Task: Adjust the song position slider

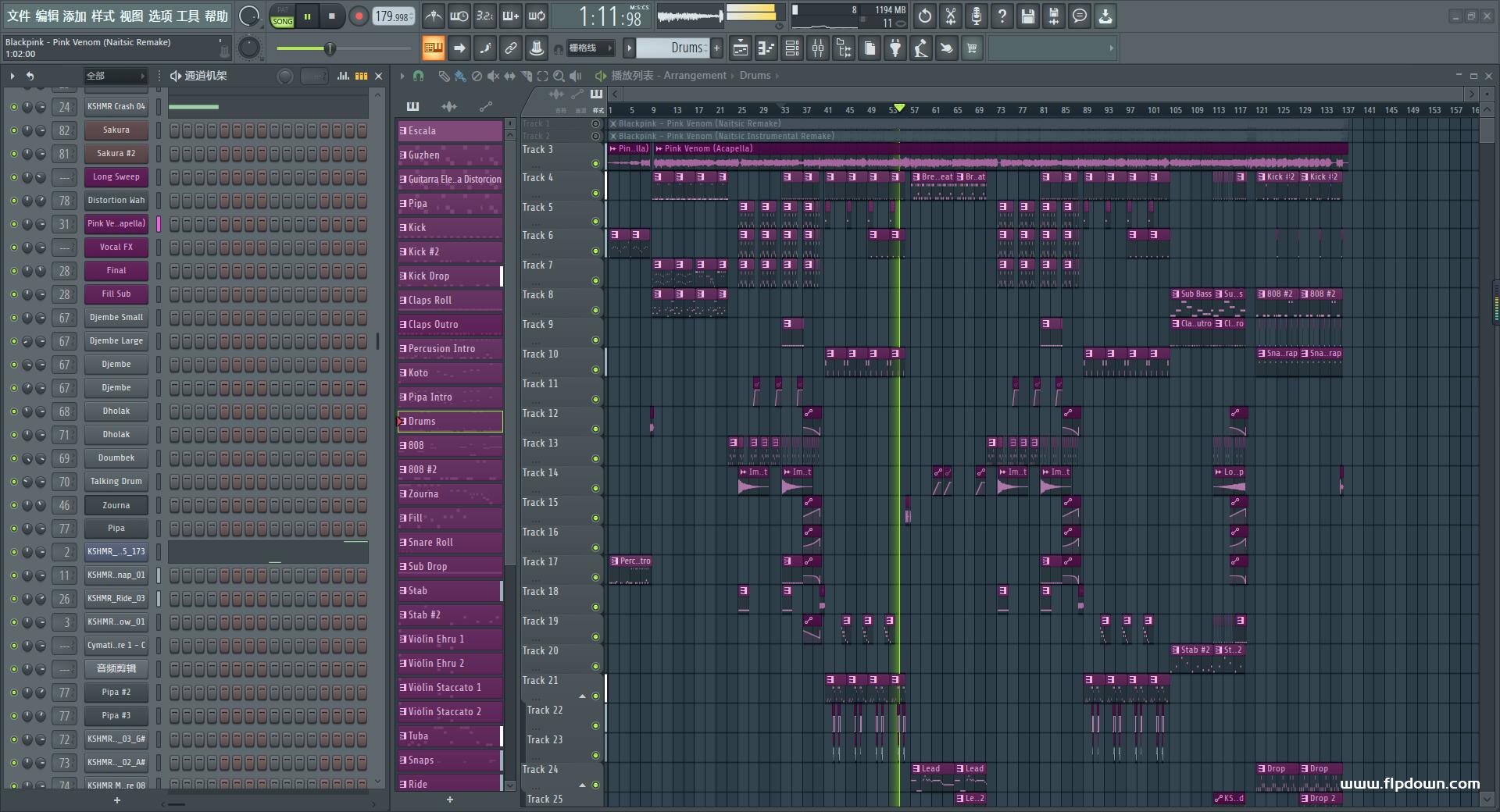Action: (344, 48)
